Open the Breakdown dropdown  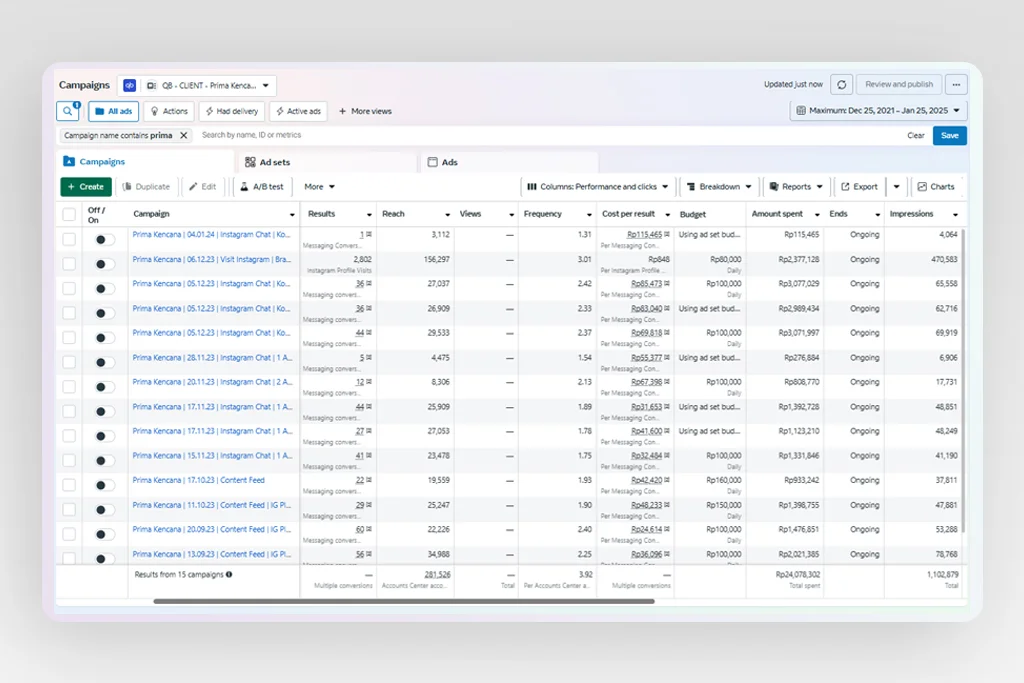click(718, 187)
